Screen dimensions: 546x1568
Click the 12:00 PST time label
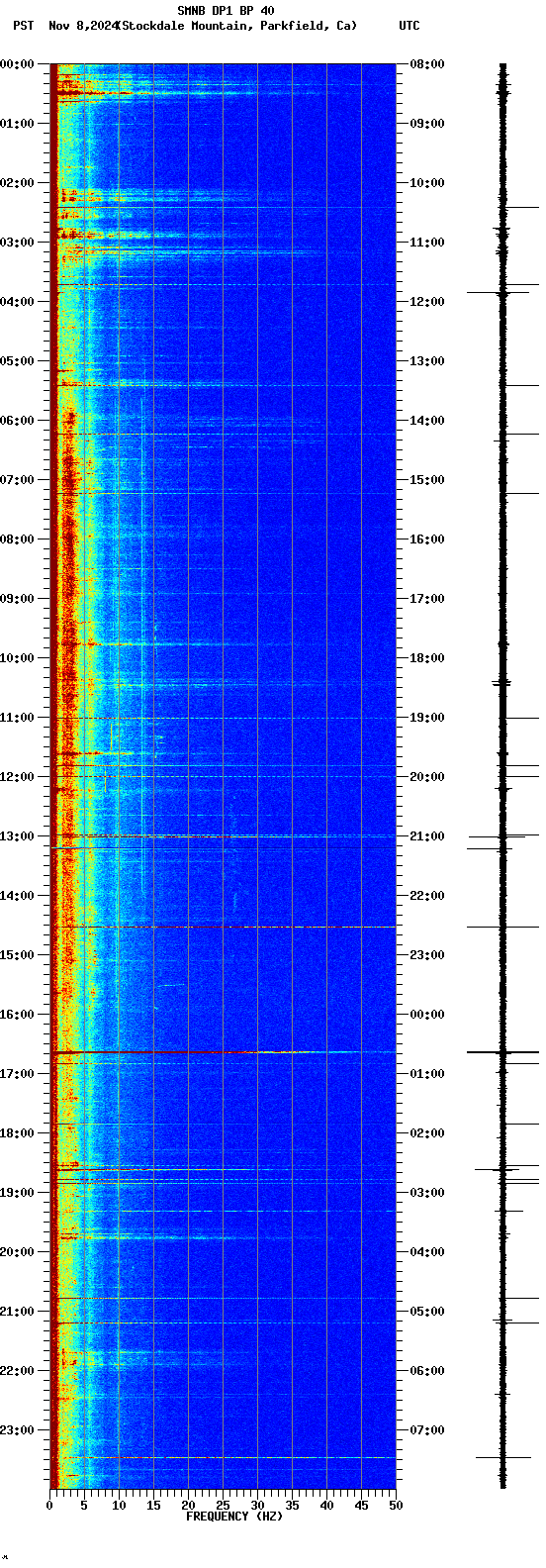click(17, 777)
